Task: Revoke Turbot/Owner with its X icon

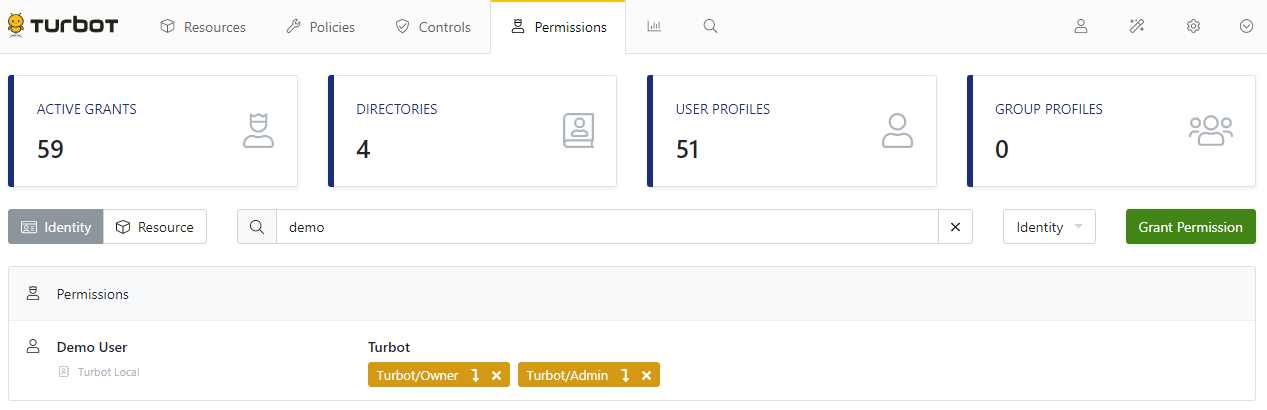Action: [496, 375]
